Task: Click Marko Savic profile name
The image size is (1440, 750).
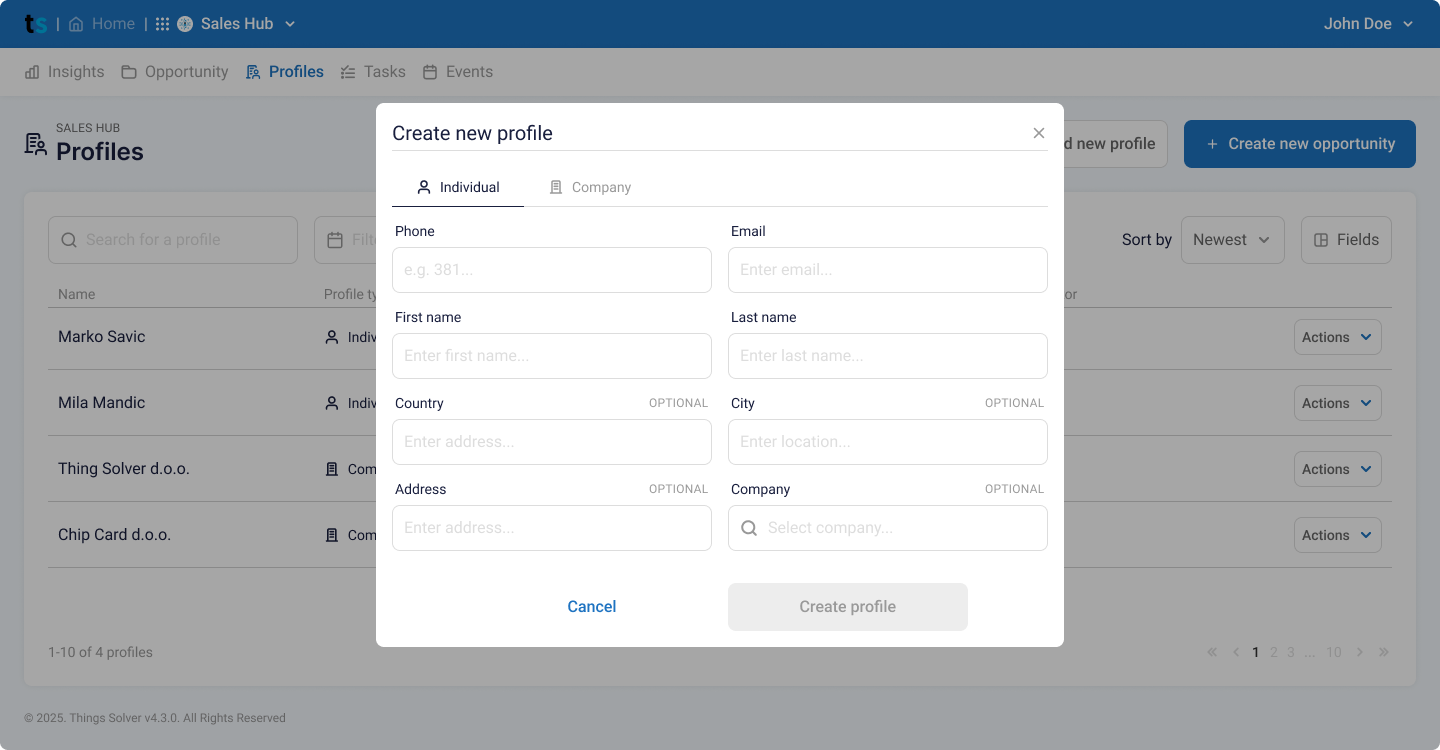Action: [102, 337]
